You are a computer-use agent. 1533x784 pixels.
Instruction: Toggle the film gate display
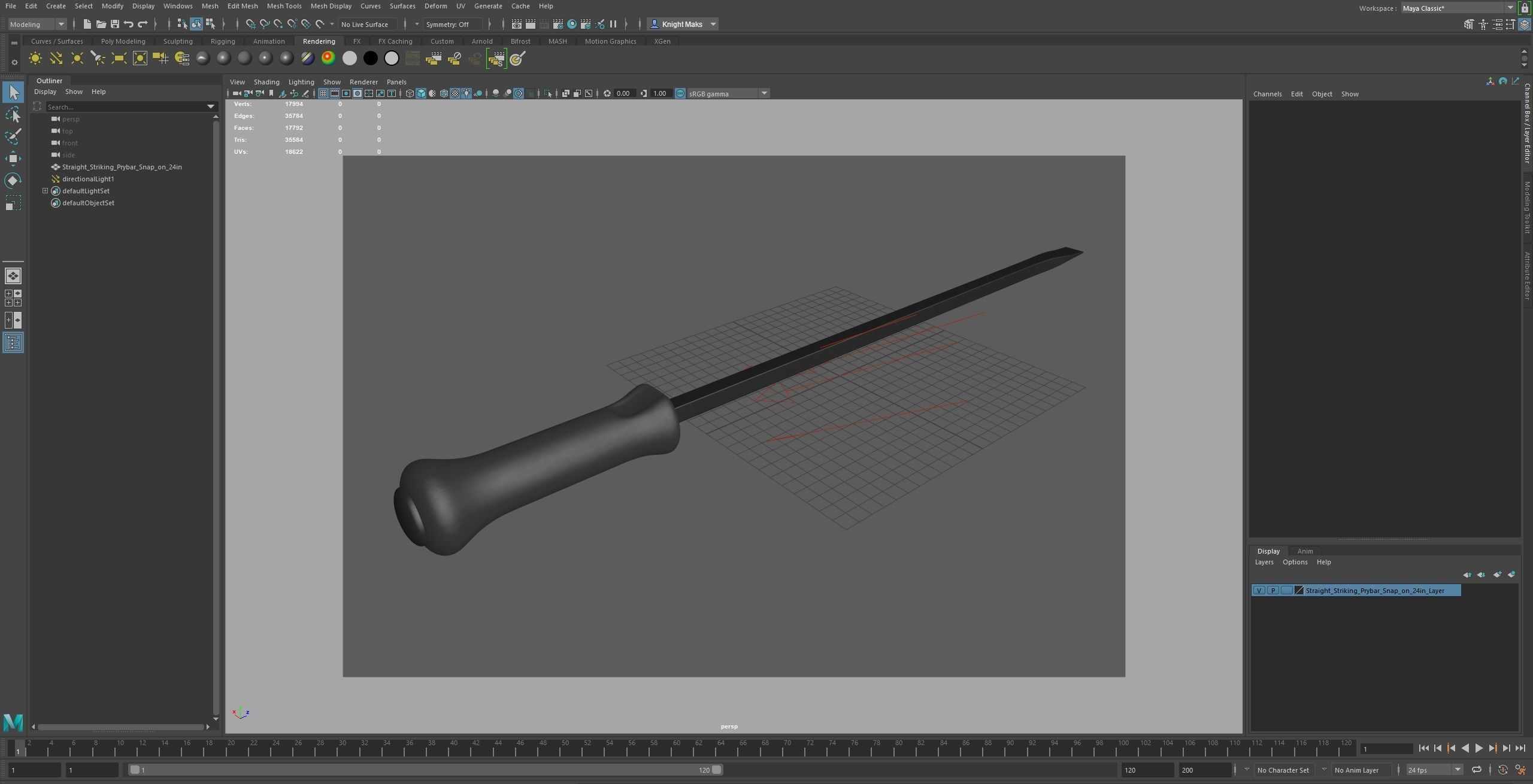pyautogui.click(x=335, y=93)
